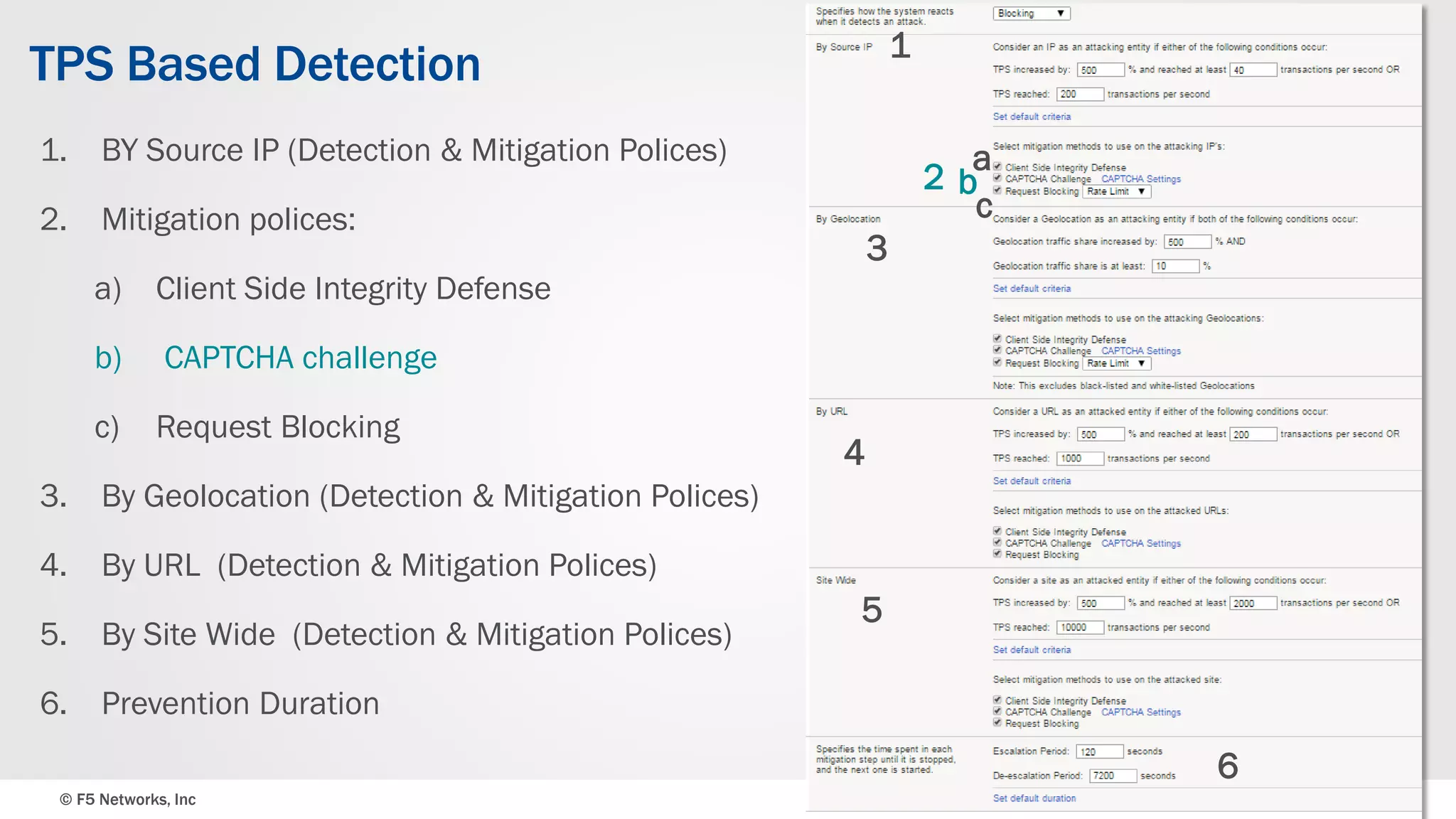Click De-escalation Period seconds field
Viewport: 1456px width, 819px height.
click(x=1113, y=776)
